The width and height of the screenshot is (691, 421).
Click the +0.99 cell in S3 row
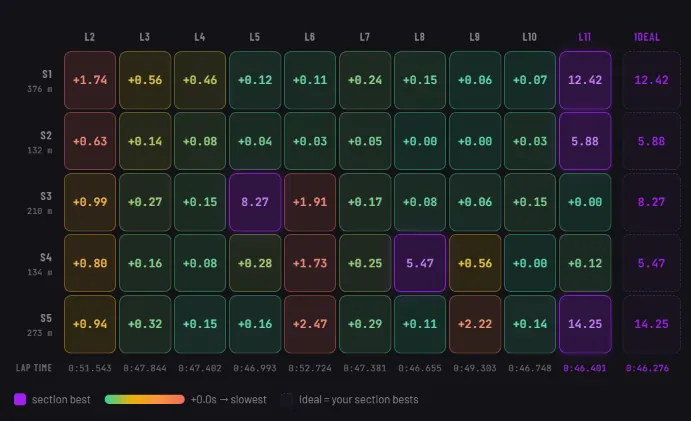point(90,202)
